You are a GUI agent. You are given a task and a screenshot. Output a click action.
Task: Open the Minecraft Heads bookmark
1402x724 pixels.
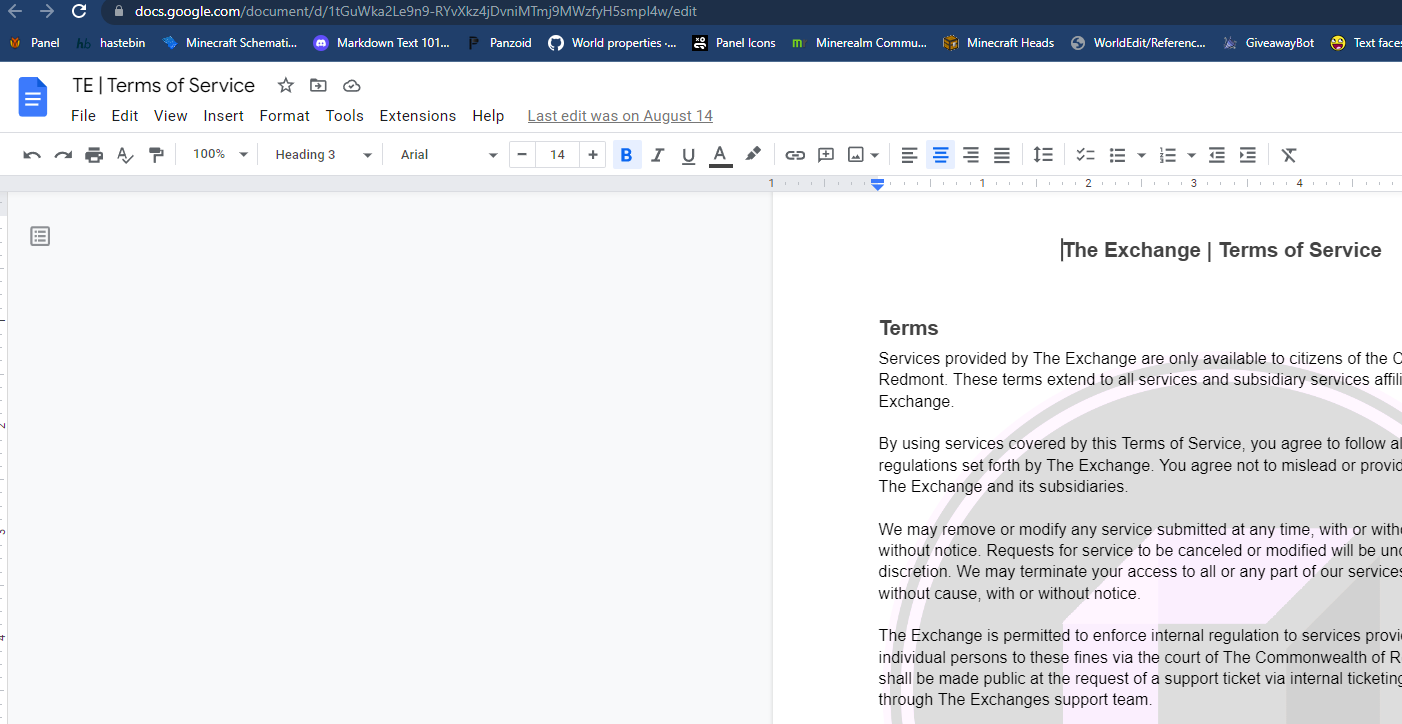(x=999, y=43)
